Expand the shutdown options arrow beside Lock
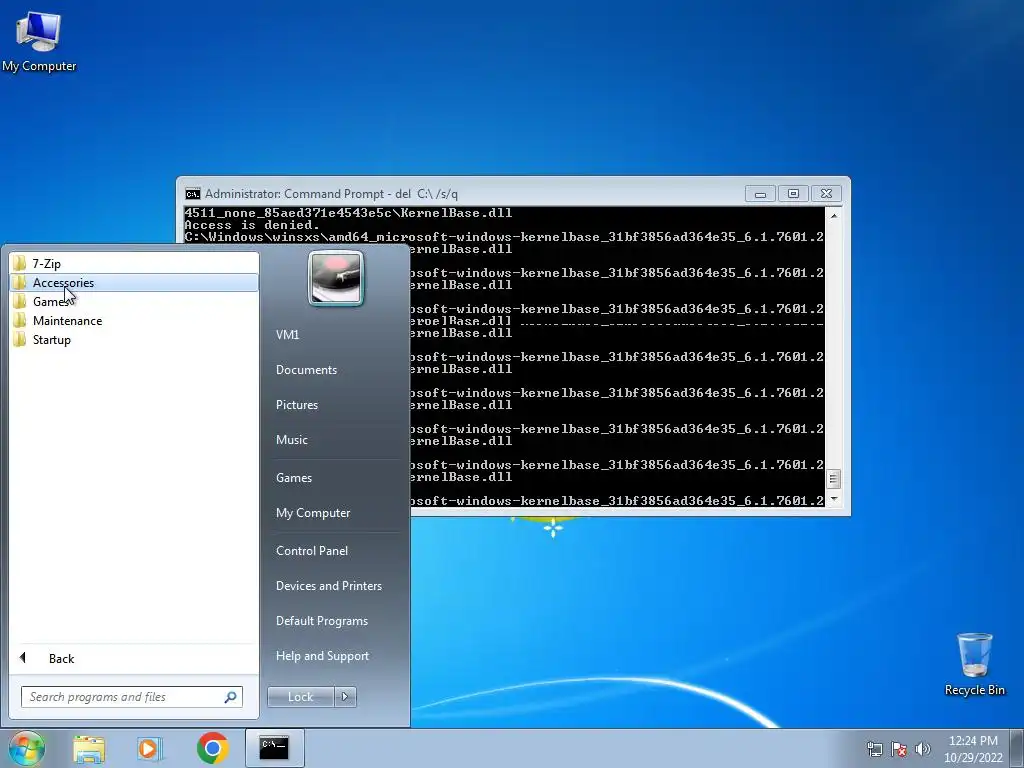1024x768 pixels. click(x=345, y=697)
